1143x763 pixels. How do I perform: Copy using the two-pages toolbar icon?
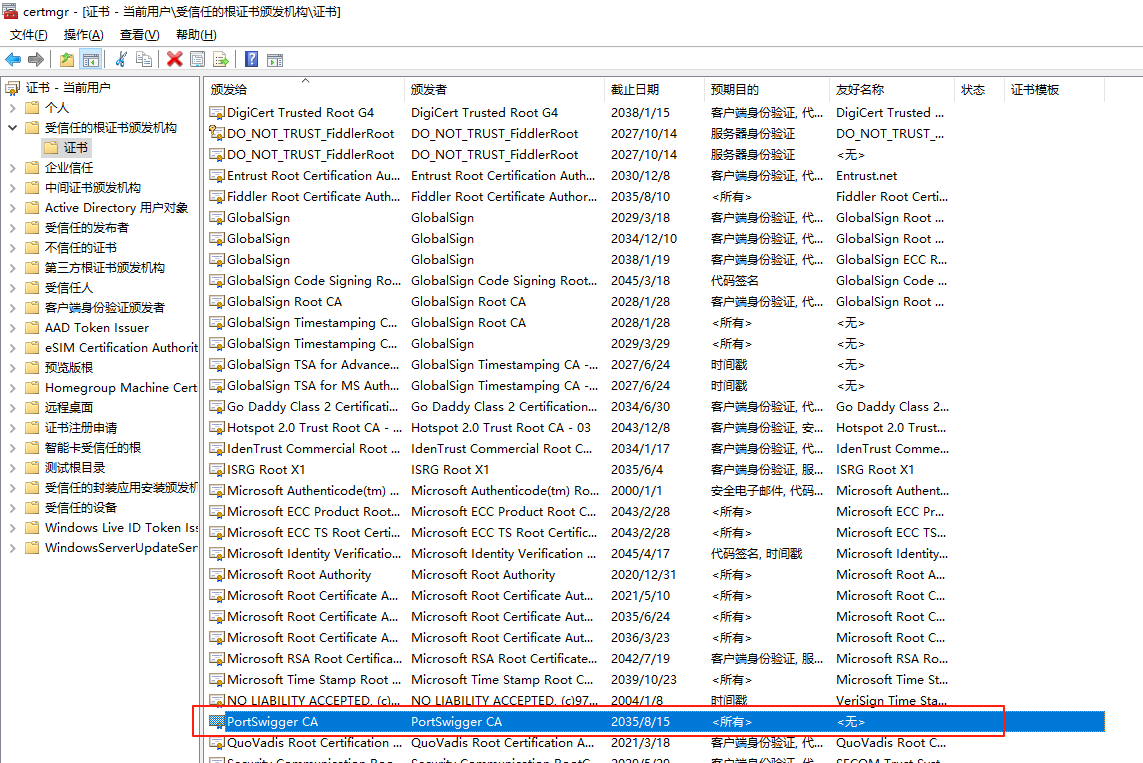pos(144,60)
